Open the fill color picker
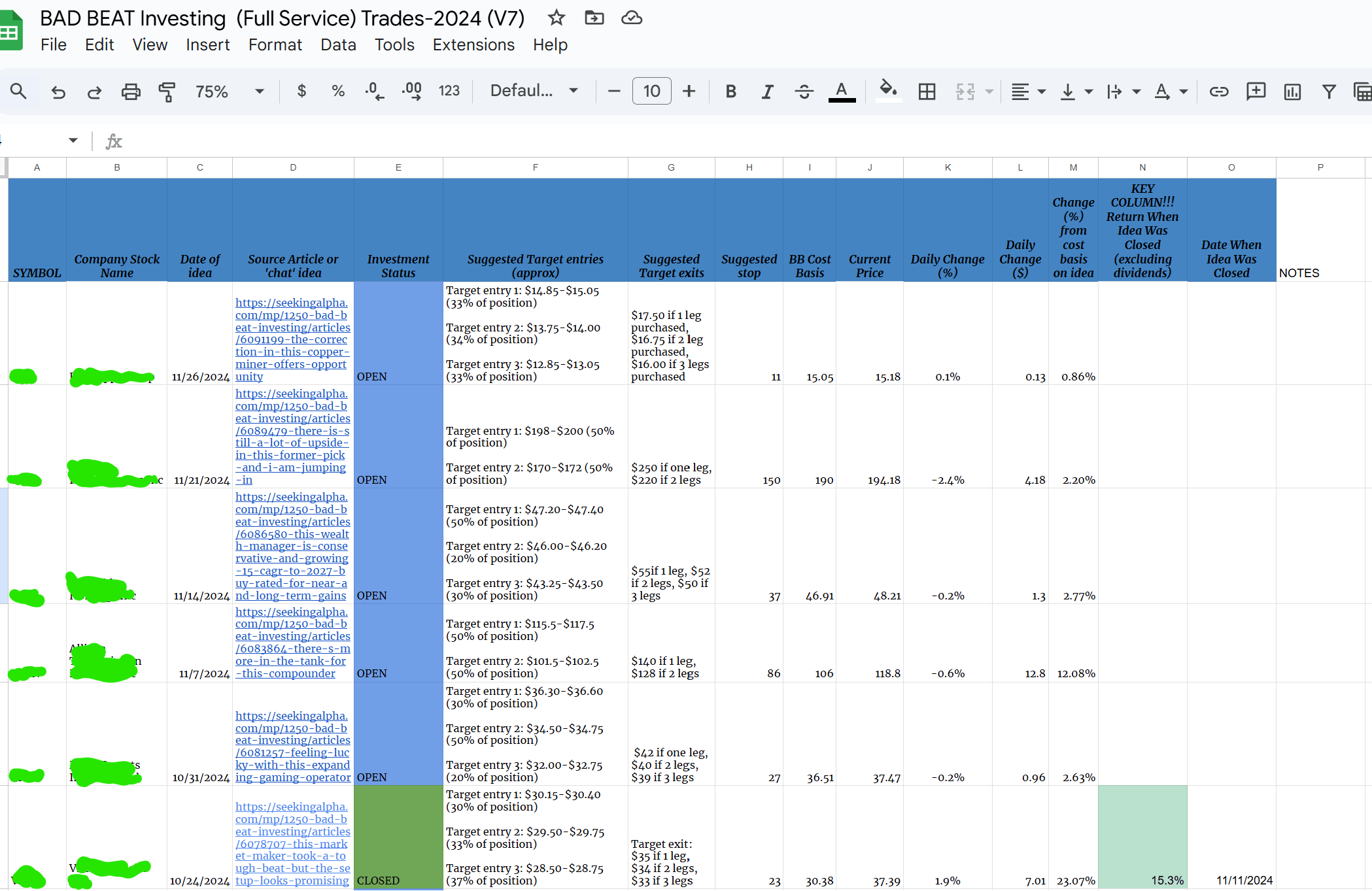1372x891 pixels. tap(888, 90)
